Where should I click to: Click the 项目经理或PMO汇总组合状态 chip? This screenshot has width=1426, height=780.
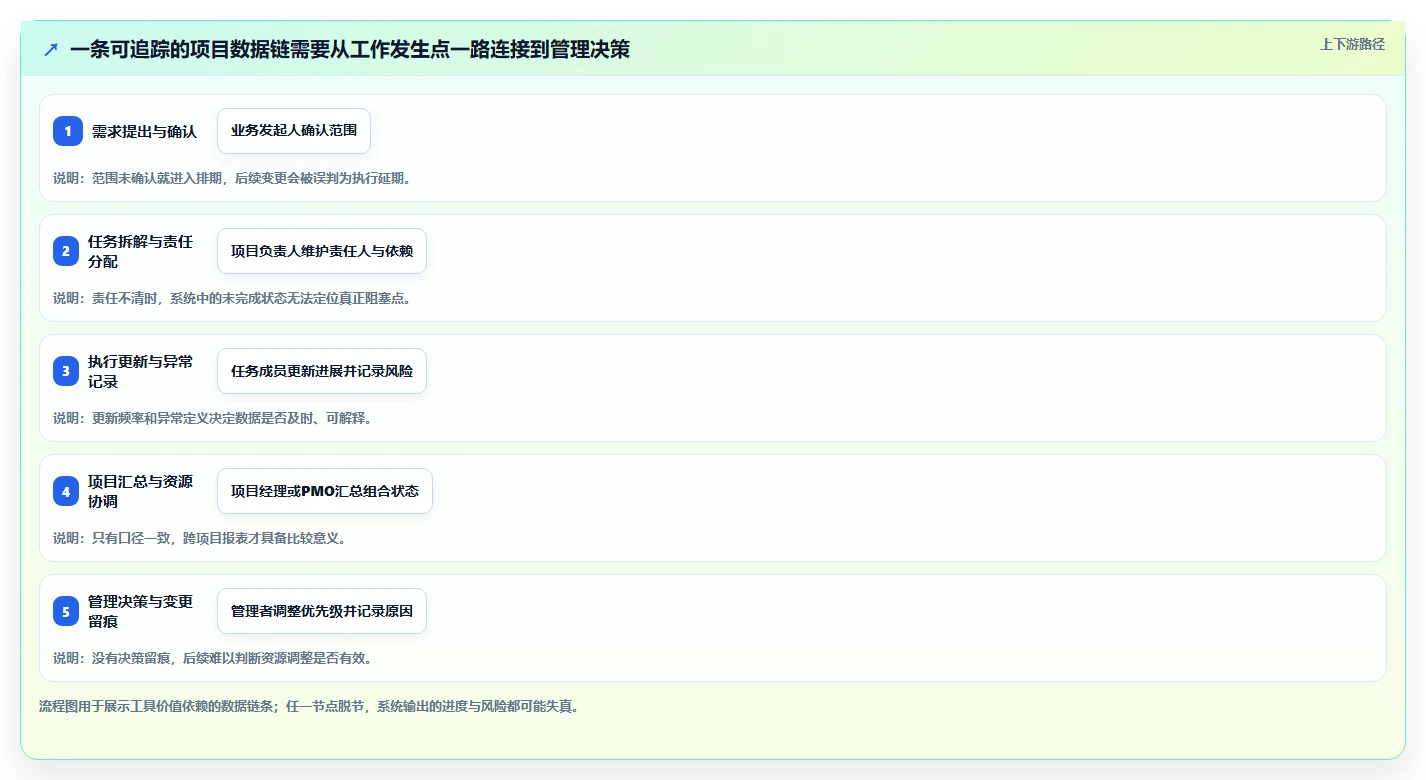point(325,491)
